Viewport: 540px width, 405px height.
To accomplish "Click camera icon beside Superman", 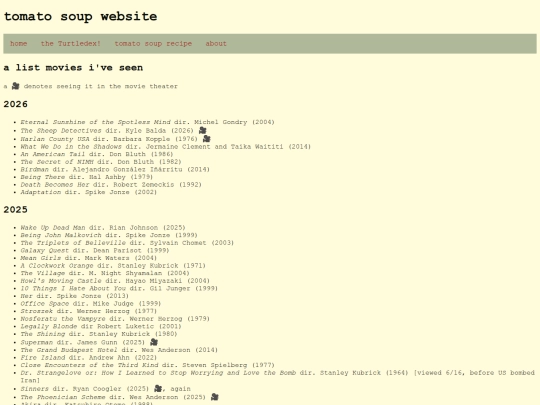I will 154,342.
